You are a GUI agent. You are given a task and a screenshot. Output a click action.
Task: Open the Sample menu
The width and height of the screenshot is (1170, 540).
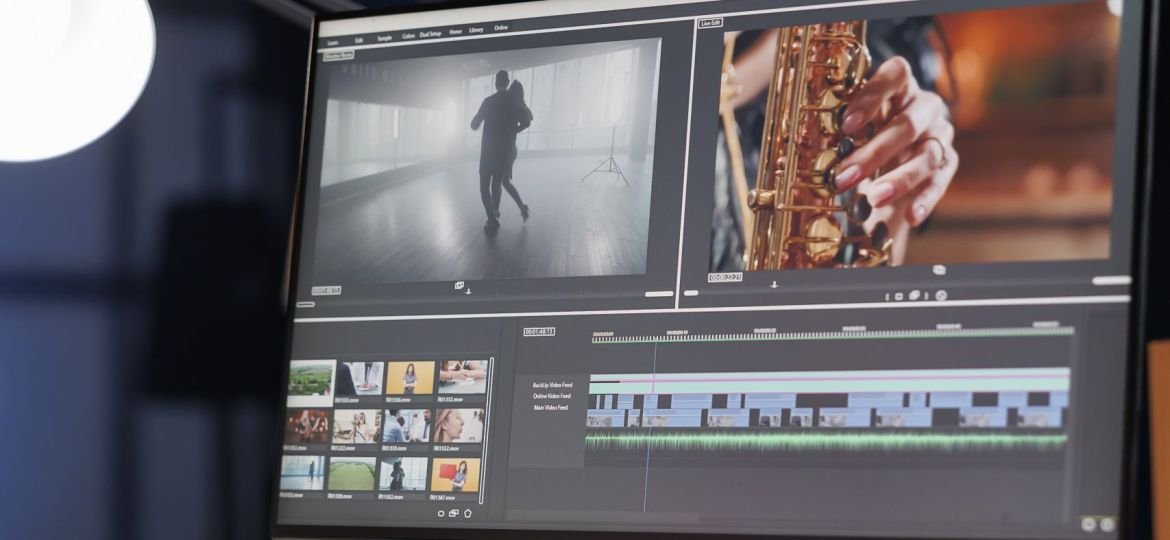coord(384,38)
